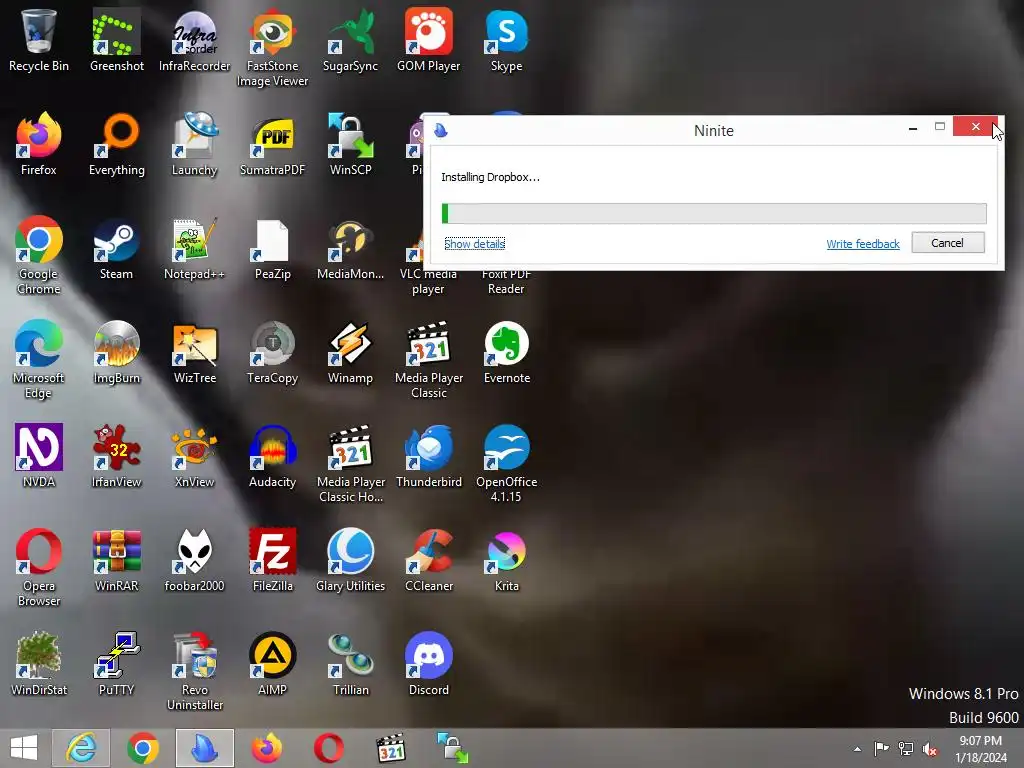
Task: Open WinSCP from the taskbar
Action: point(453,748)
